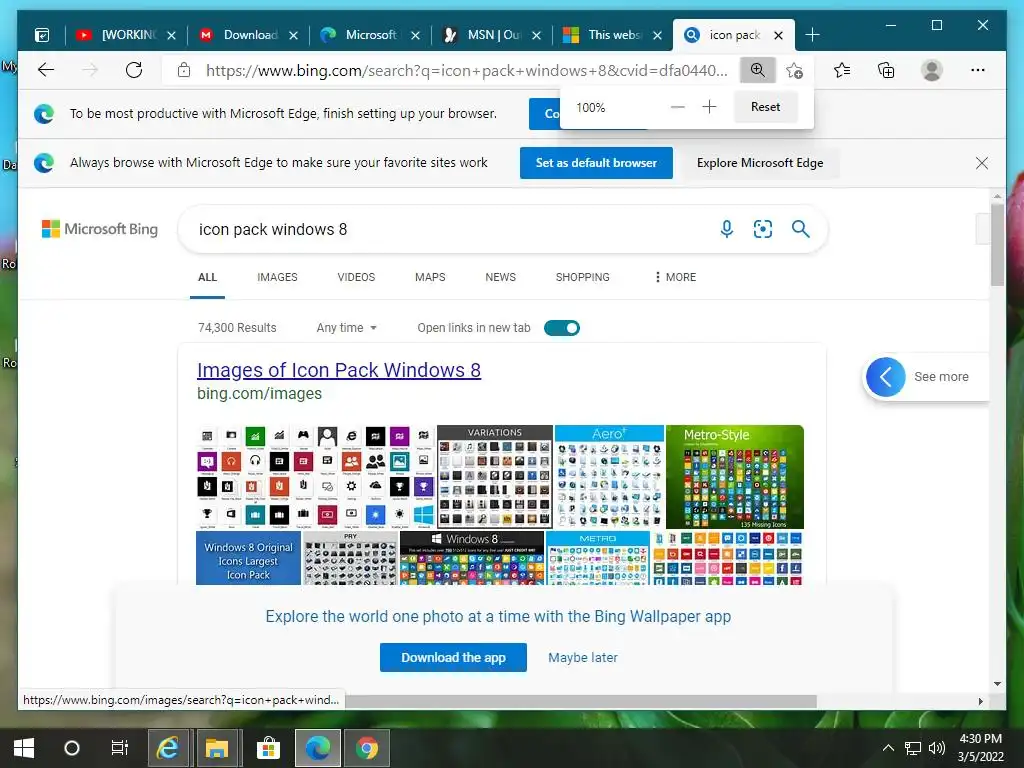Switch to IMAGES results tab
This screenshot has height=768, width=1024.
click(277, 278)
